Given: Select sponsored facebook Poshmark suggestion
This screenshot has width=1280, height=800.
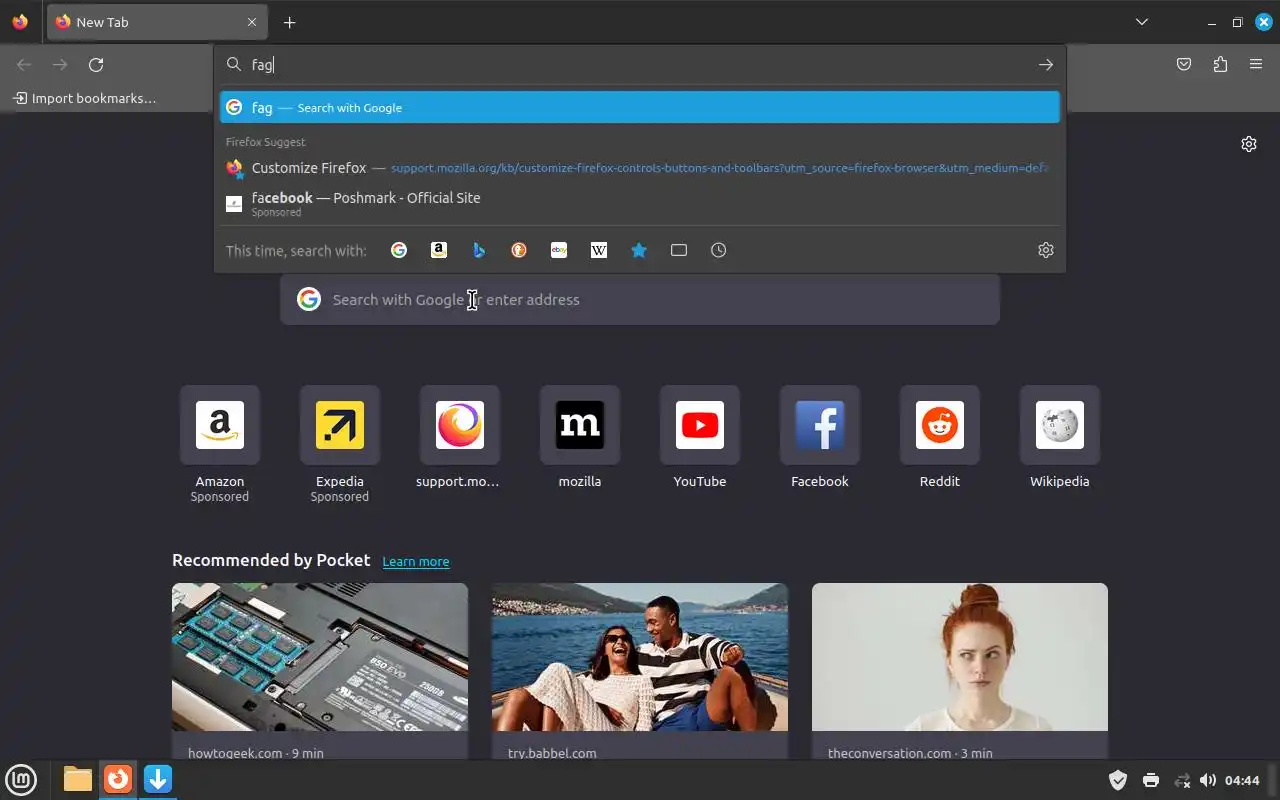Looking at the screenshot, I should tap(640, 203).
